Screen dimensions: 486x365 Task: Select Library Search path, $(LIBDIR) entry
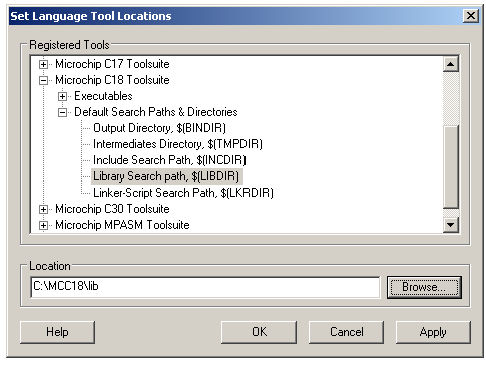coord(166,176)
